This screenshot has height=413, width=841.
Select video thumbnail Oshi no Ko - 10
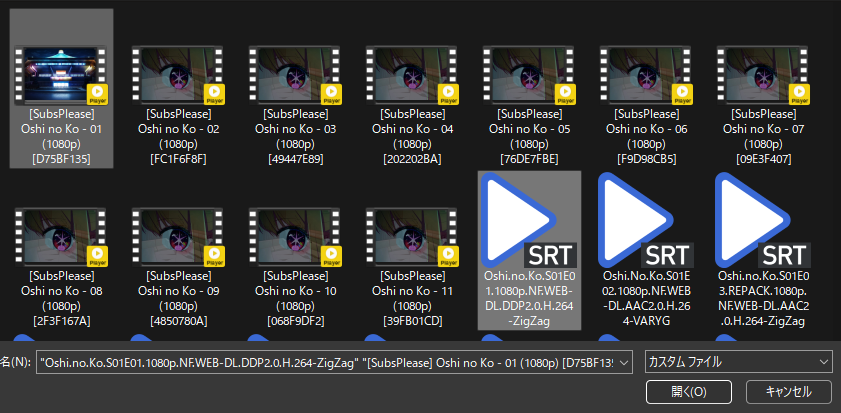click(295, 237)
